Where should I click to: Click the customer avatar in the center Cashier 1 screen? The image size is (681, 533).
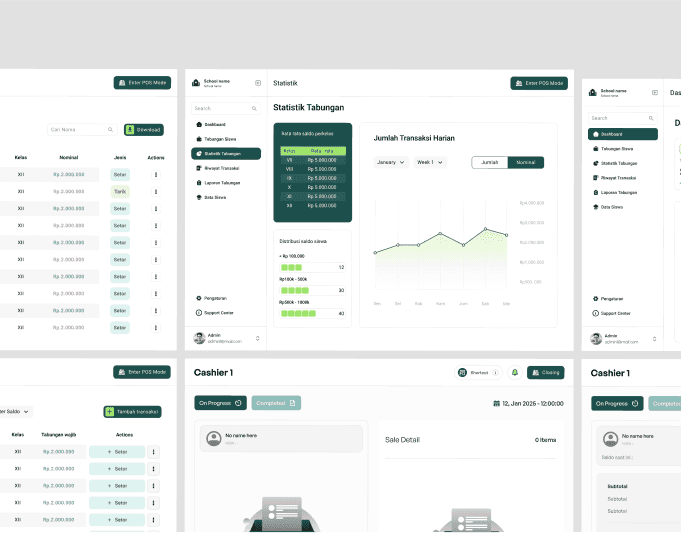214,438
